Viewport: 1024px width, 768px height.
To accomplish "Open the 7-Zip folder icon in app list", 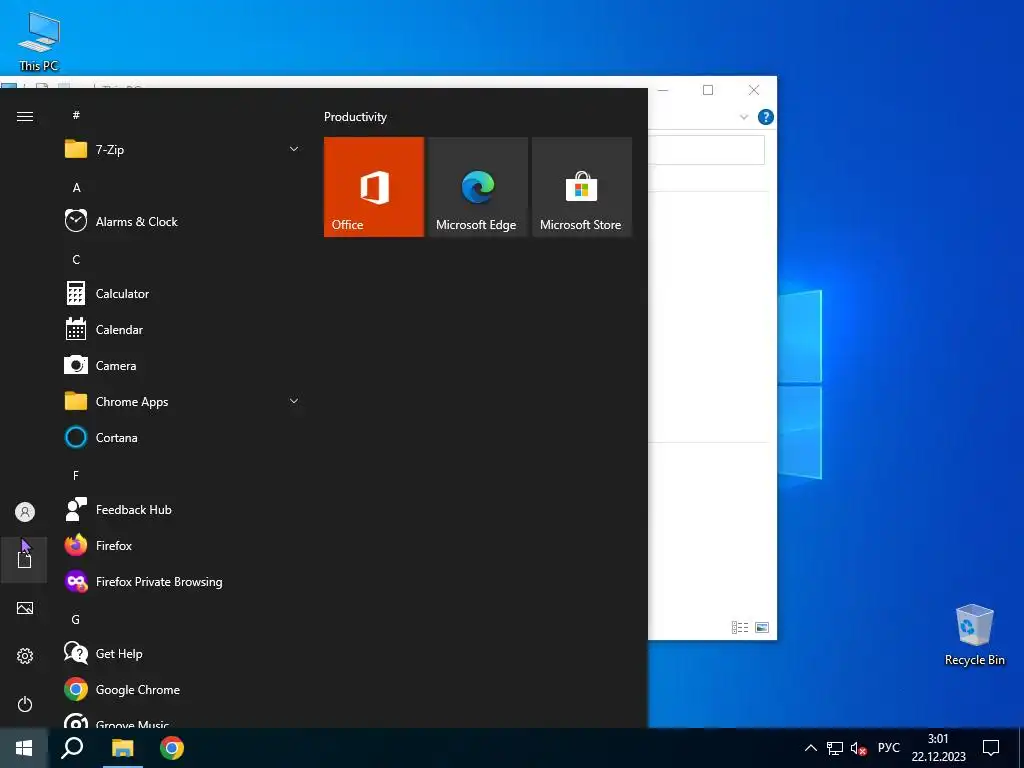I will click(x=76, y=150).
